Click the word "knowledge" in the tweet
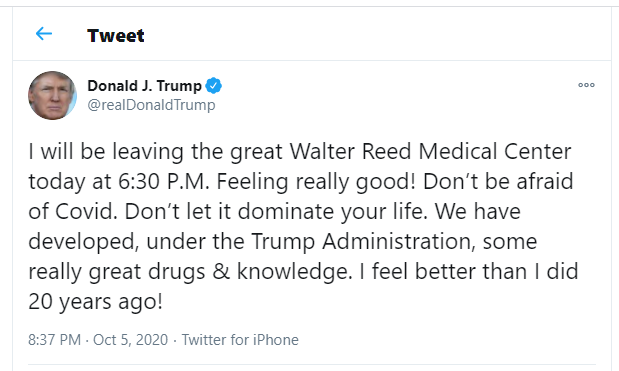The image size is (619, 371). 294,272
